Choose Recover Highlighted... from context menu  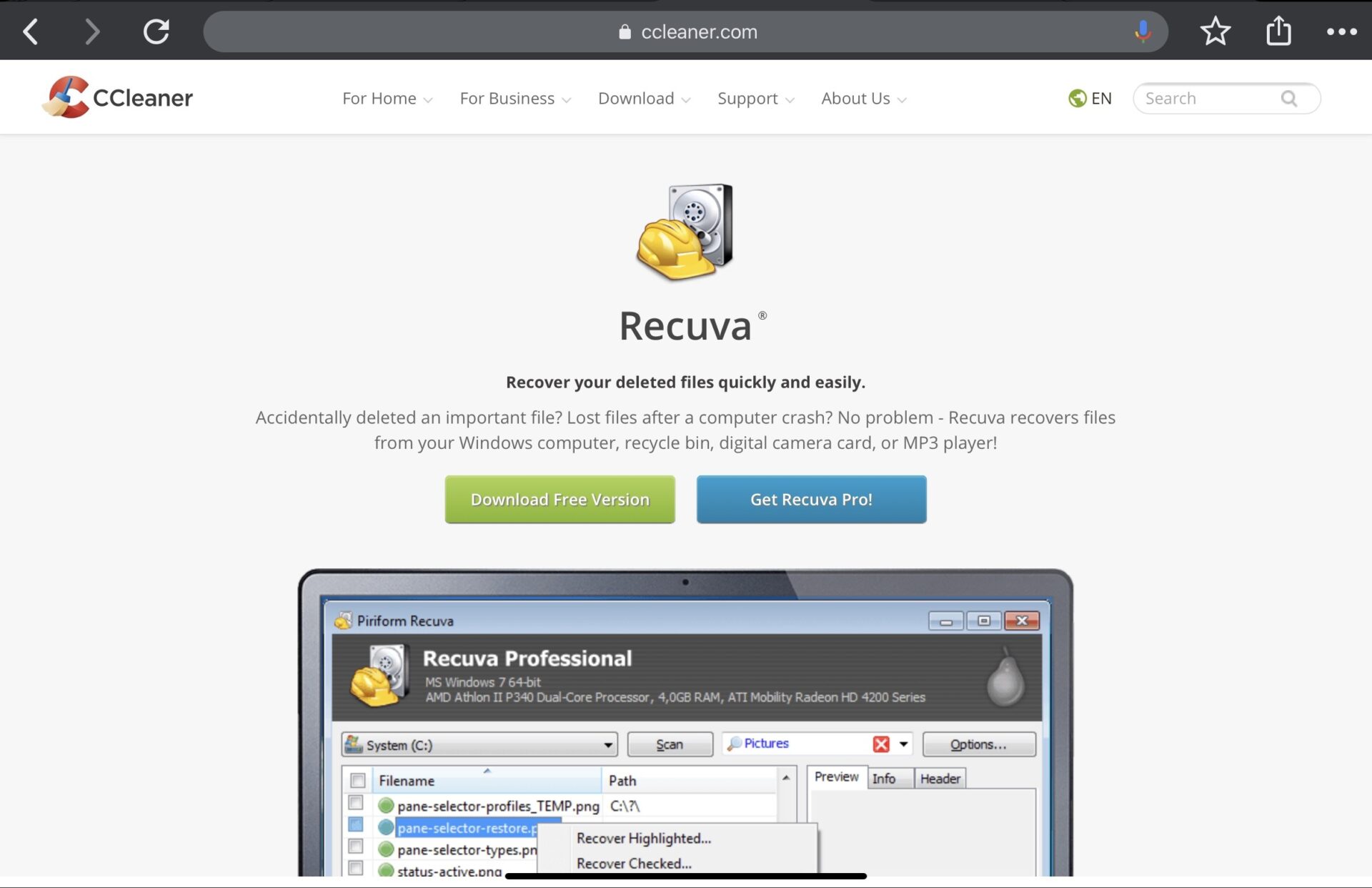click(x=644, y=838)
